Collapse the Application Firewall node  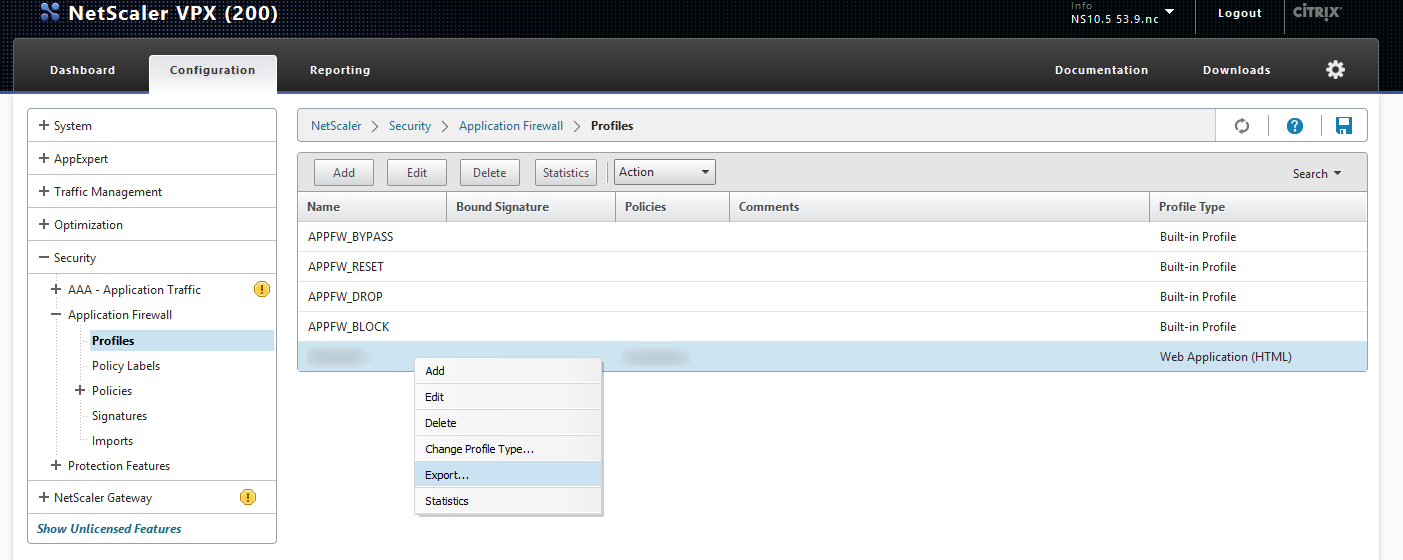click(57, 315)
